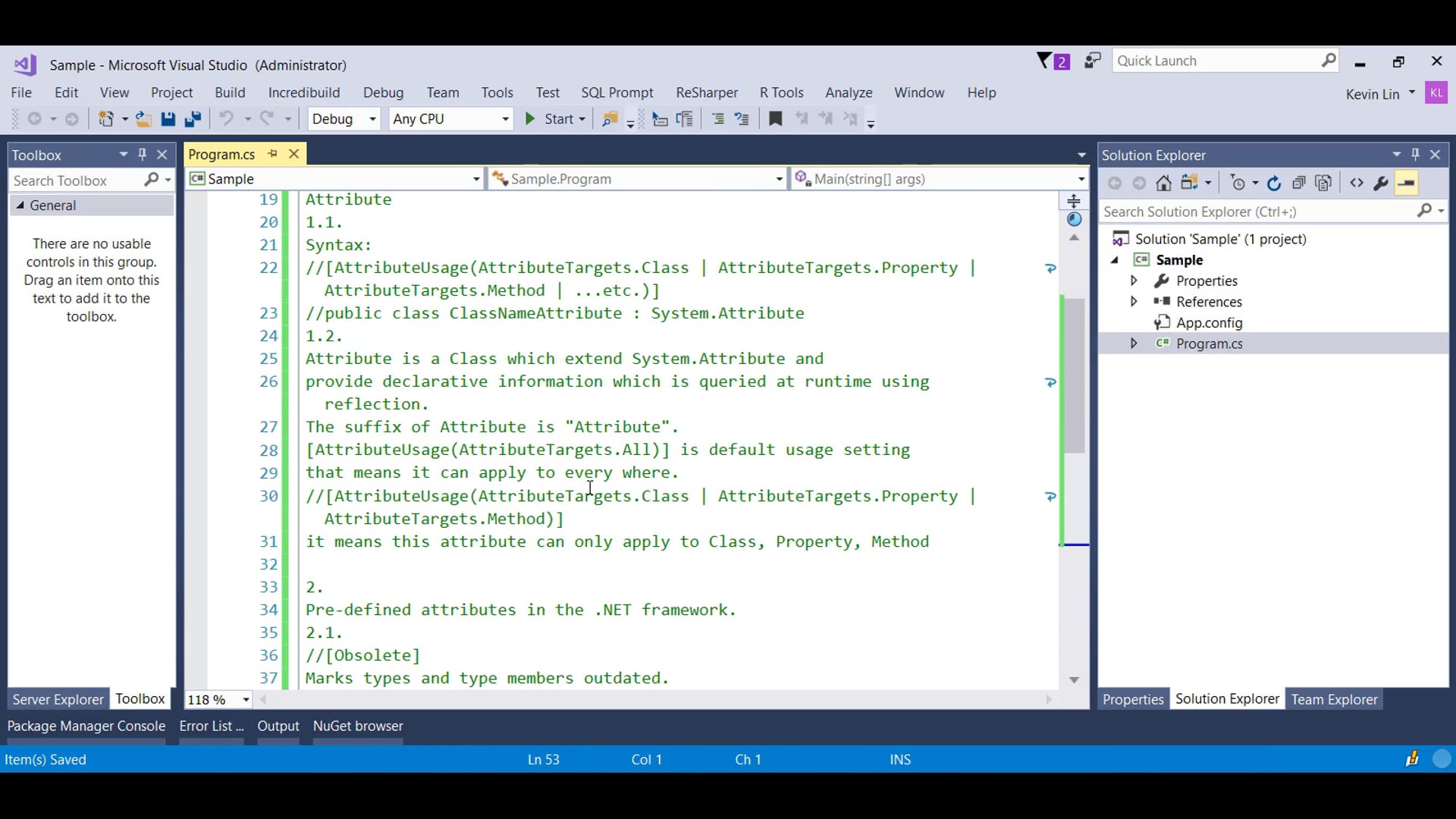This screenshot has height=819, width=1456.
Task: Click the notifications flag icon
Action: pos(1045,61)
